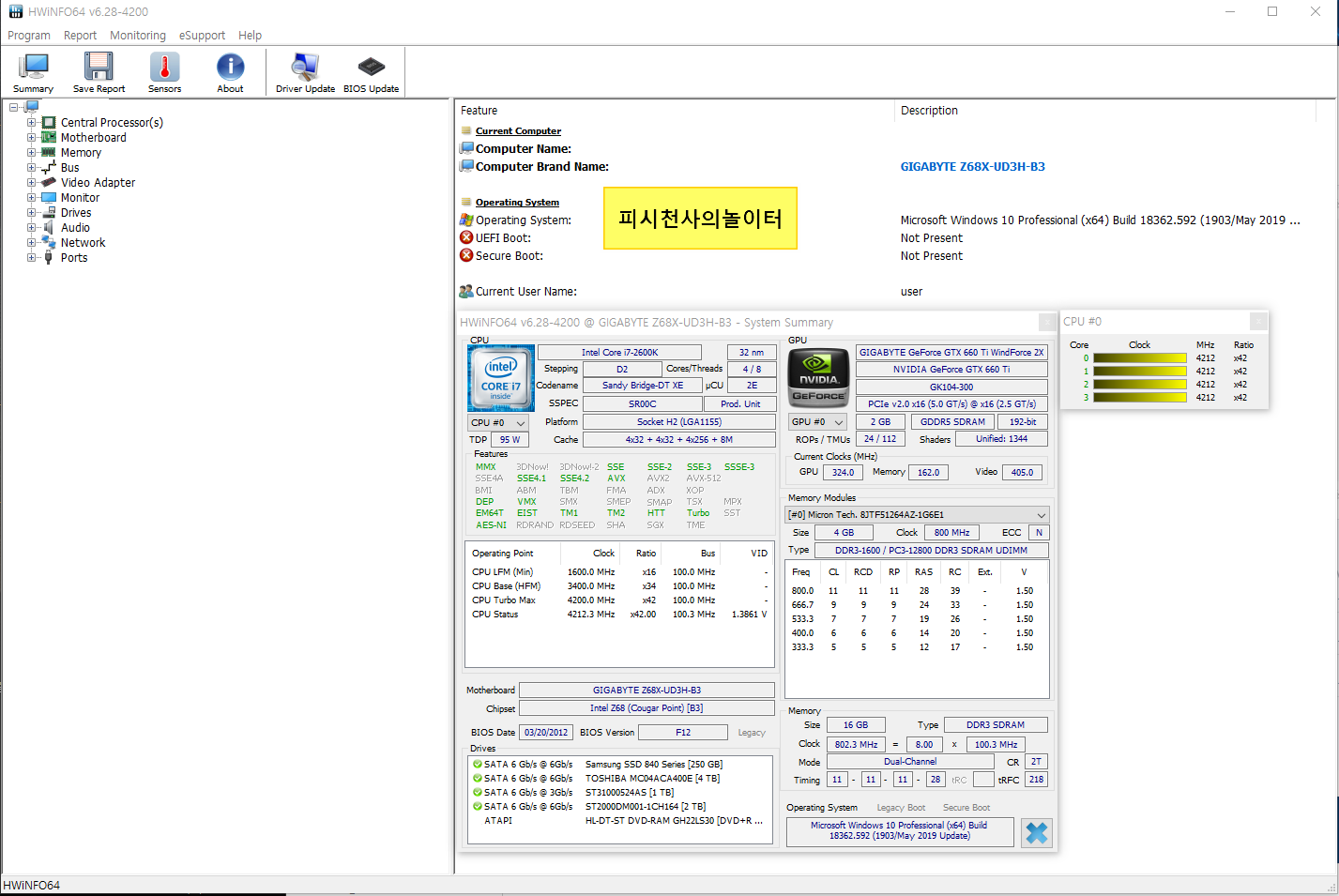Screen dimensions: 1339x896
Task: Open the Report menu
Action: tap(80, 36)
